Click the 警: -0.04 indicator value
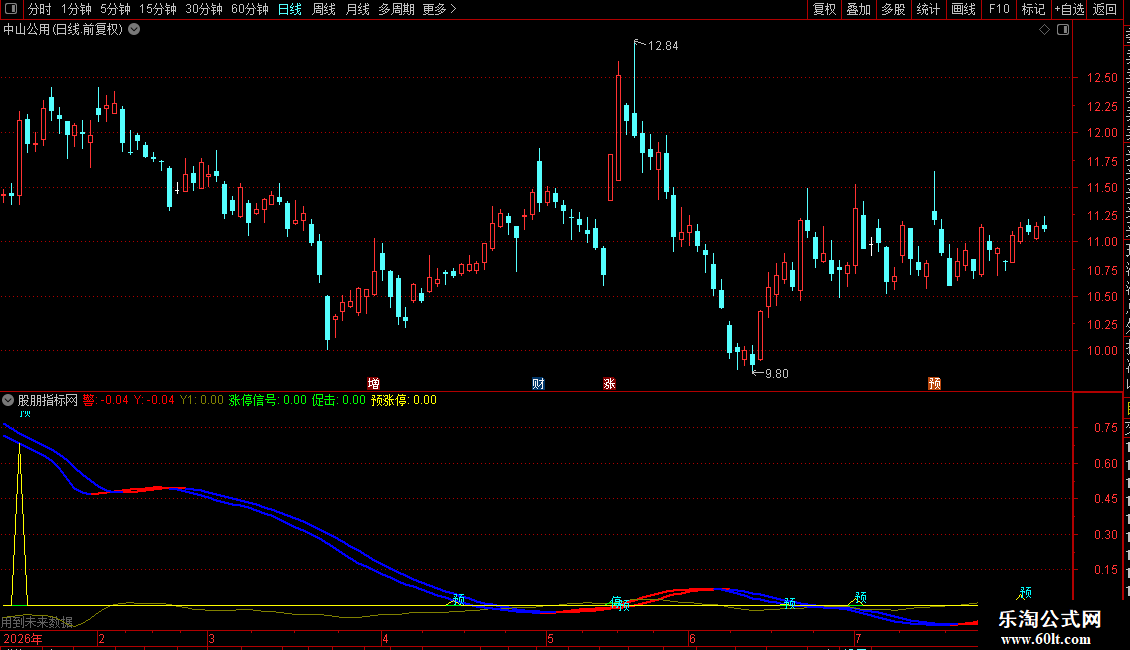1130x650 pixels. pos(105,400)
